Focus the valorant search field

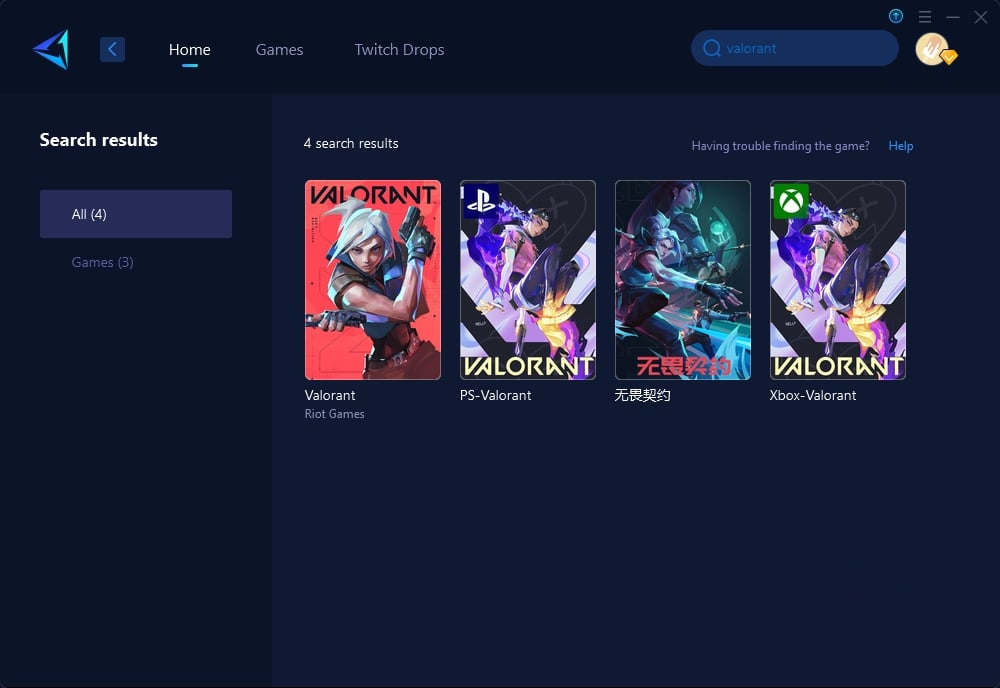[x=795, y=48]
